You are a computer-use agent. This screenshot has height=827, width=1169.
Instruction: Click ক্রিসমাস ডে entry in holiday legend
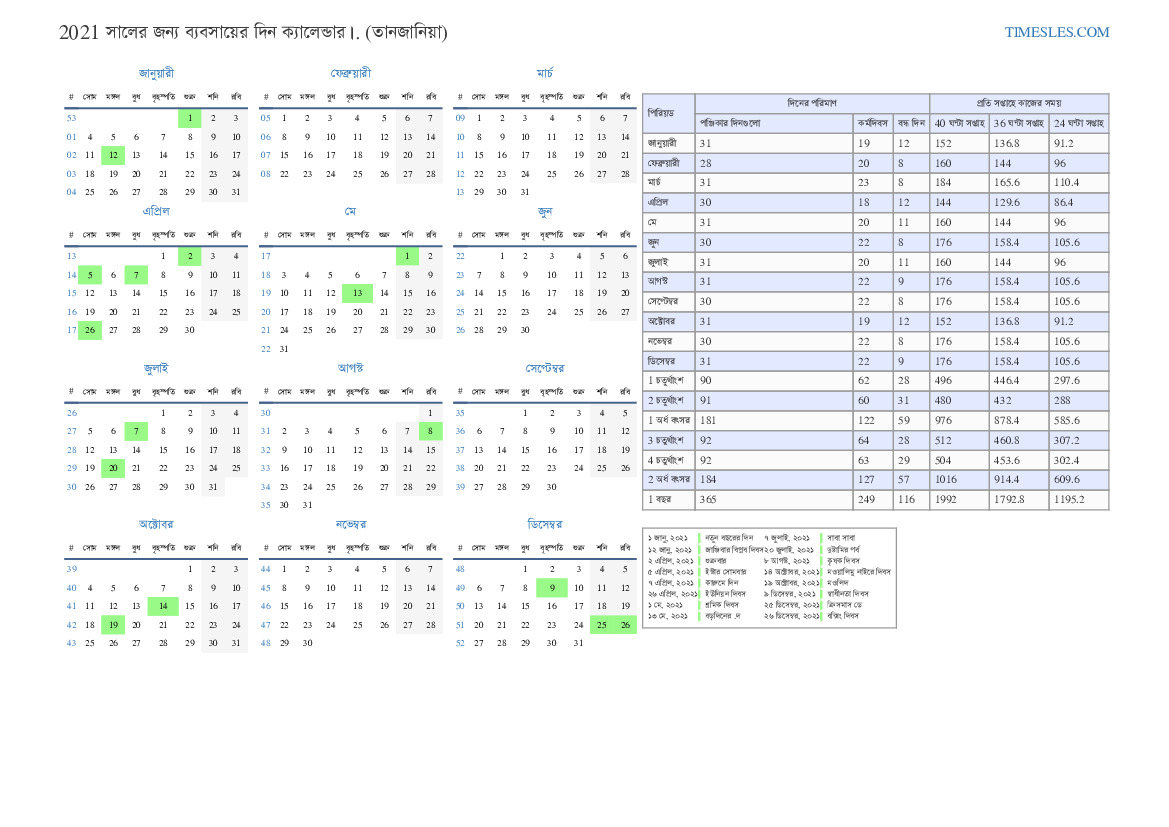845,605
